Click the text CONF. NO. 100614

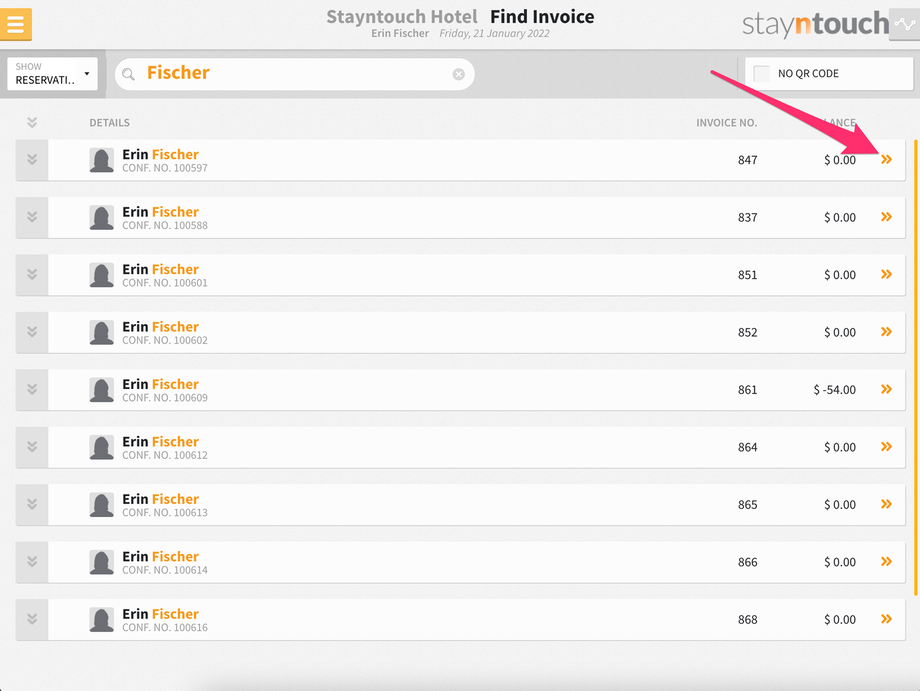[x=165, y=570]
